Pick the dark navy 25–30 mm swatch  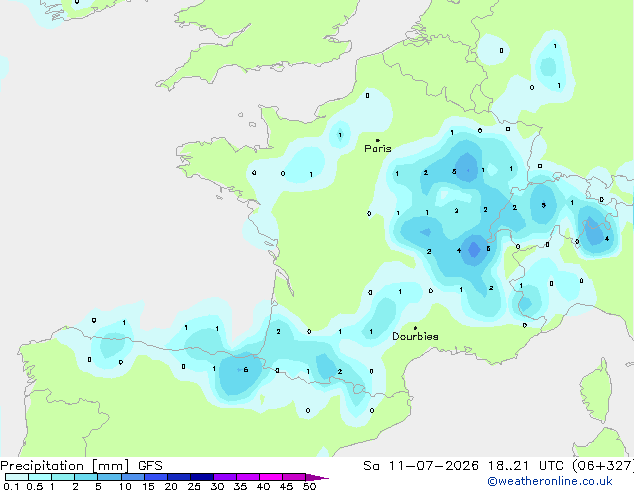(x=202, y=477)
